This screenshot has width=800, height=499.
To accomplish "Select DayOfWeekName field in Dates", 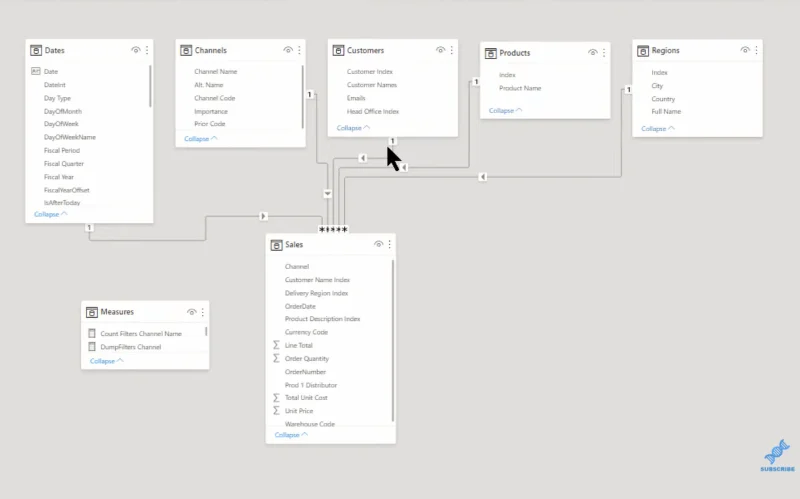I will pyautogui.click(x=70, y=137).
